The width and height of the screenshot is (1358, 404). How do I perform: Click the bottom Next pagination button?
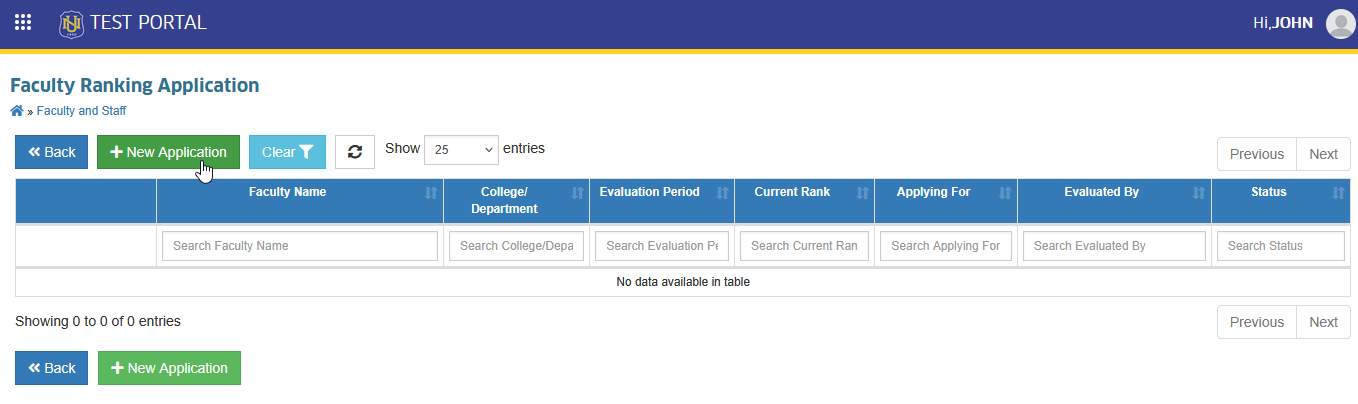(x=1323, y=322)
